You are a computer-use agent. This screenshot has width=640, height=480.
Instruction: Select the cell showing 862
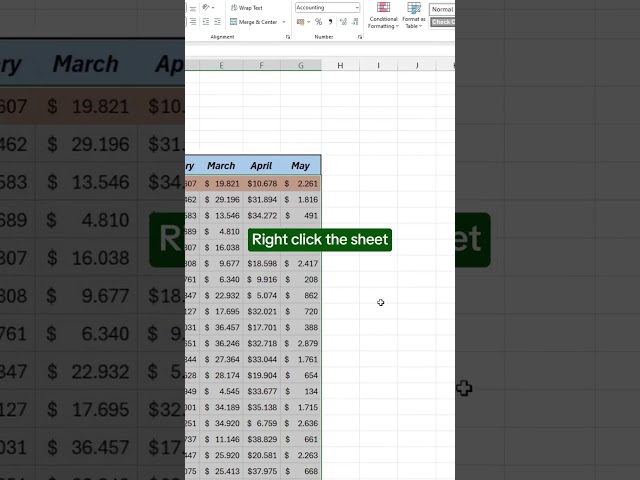[x=301, y=295]
